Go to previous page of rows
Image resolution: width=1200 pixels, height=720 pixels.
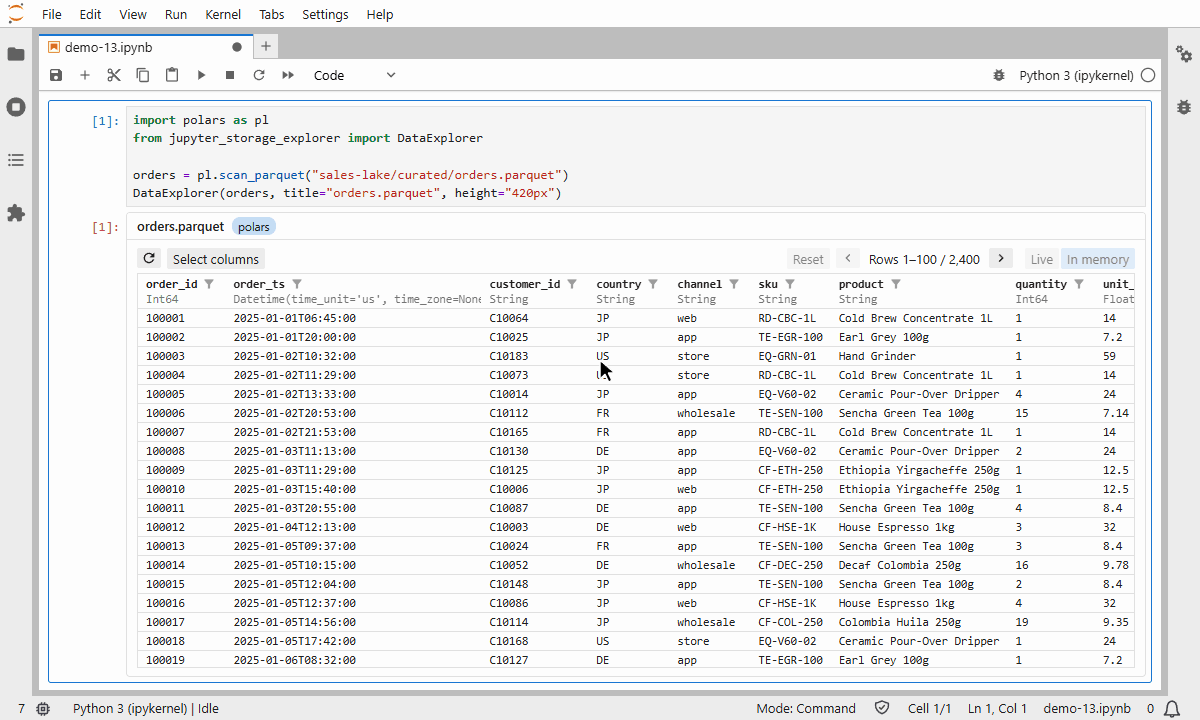848,258
